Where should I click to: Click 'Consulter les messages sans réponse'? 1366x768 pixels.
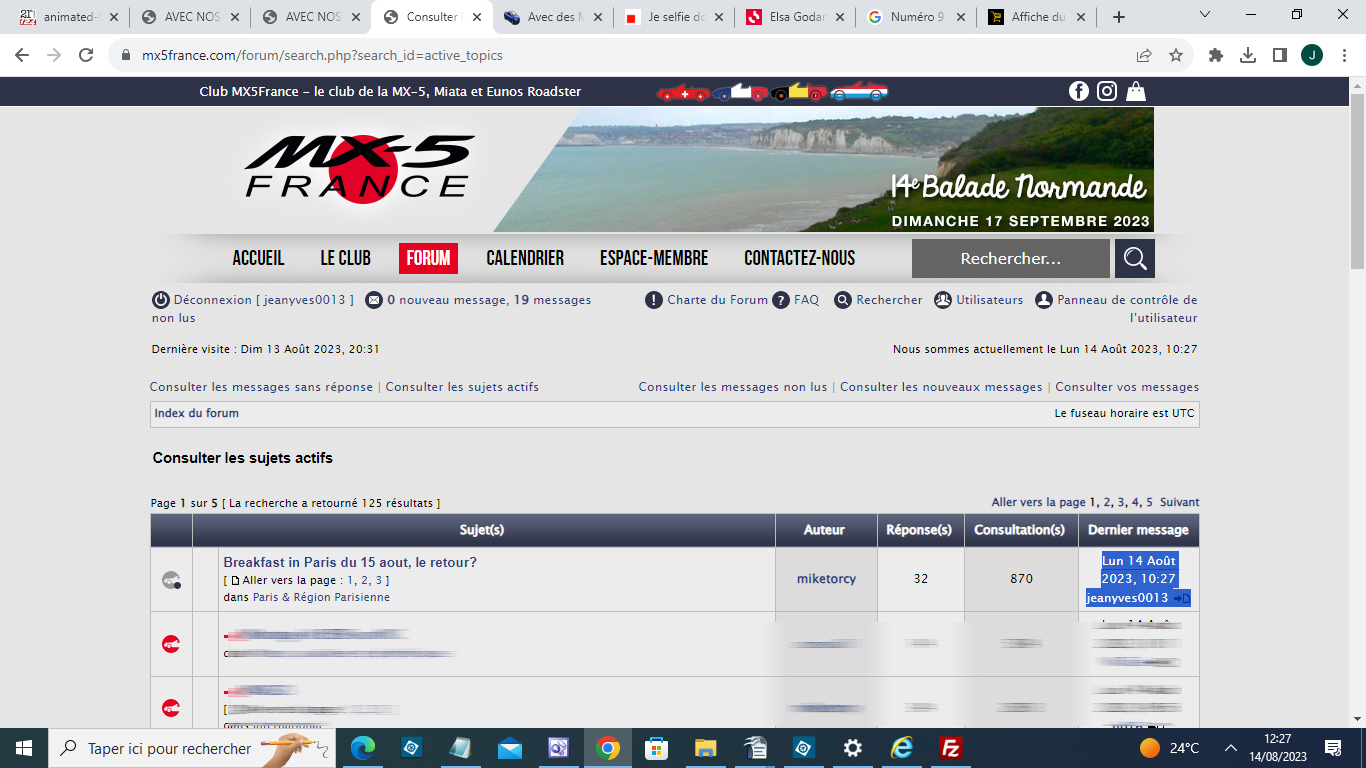point(261,387)
